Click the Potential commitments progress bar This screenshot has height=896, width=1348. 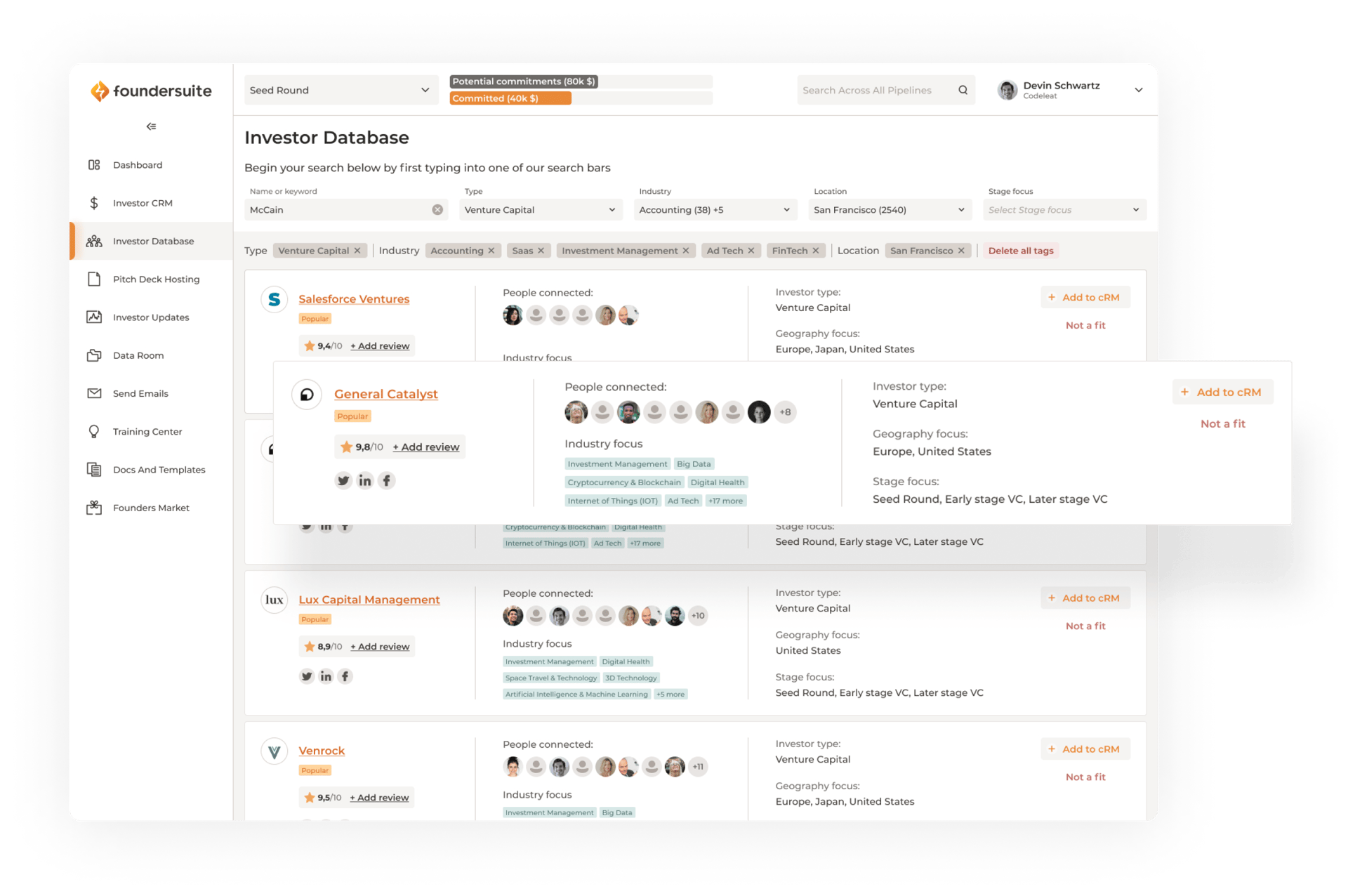click(x=581, y=81)
